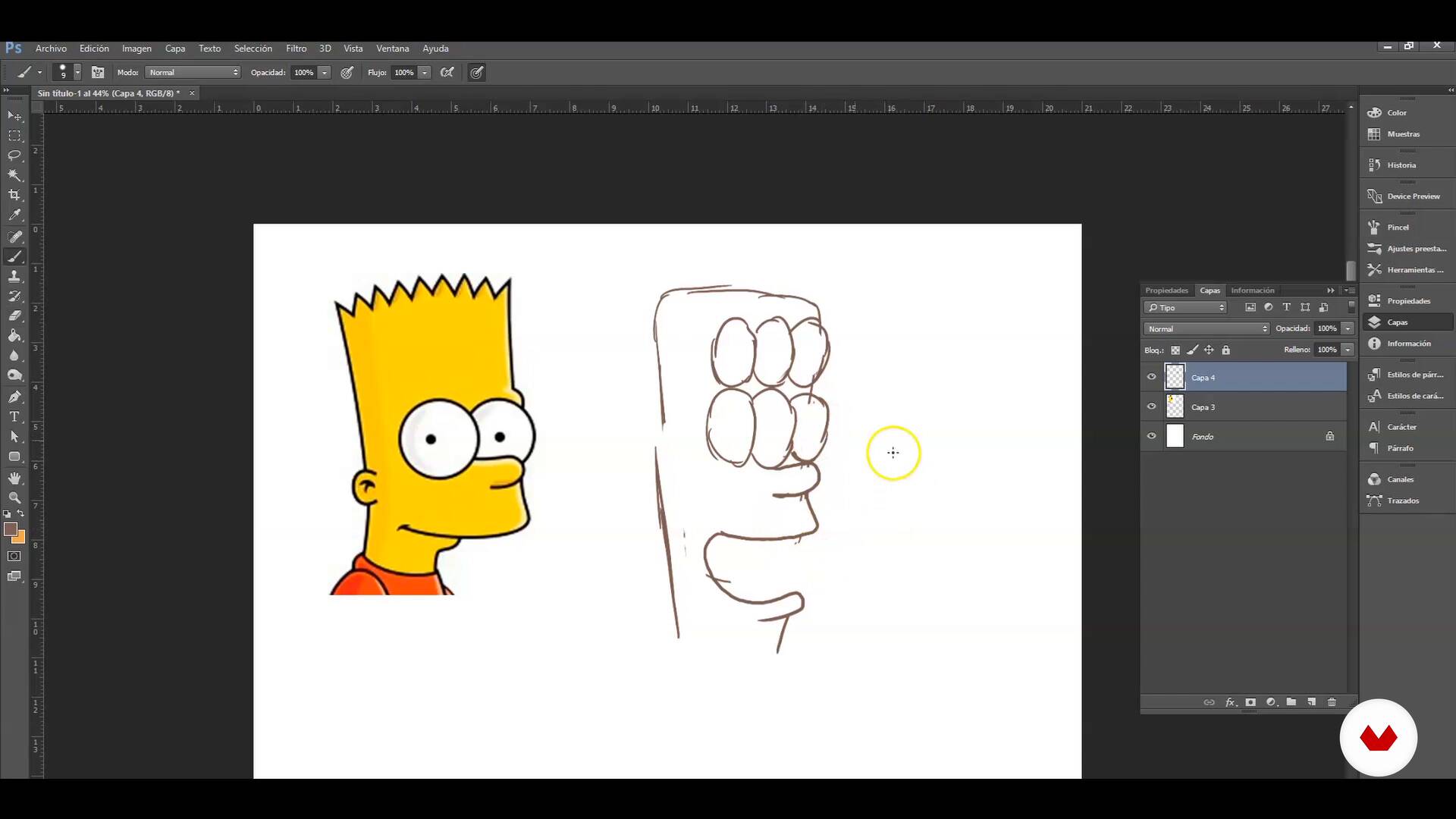Select the Spot Healing Brush tool
The width and height of the screenshot is (1456, 819).
14,237
